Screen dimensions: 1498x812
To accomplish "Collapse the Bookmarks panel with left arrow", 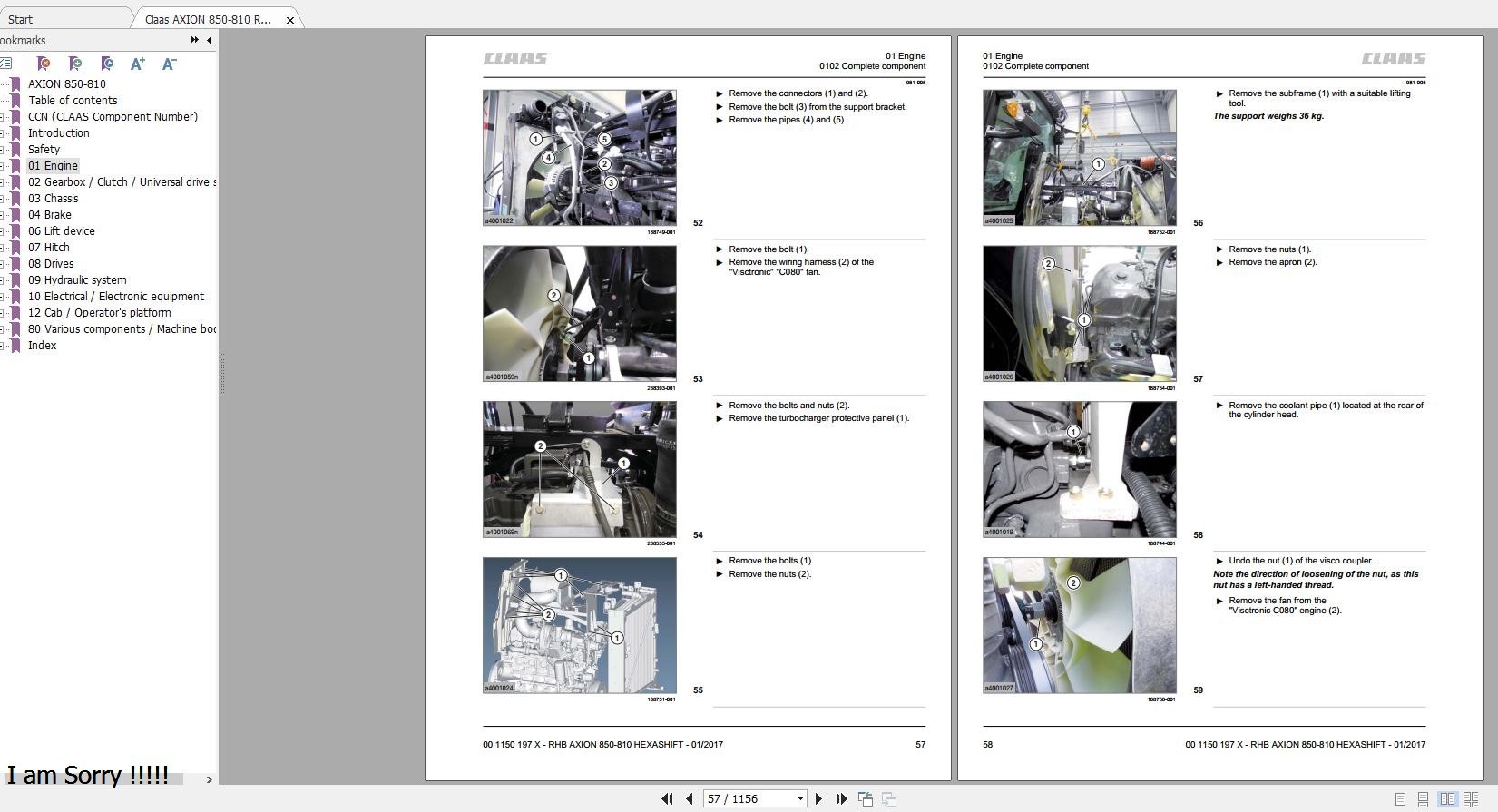I will [210, 40].
